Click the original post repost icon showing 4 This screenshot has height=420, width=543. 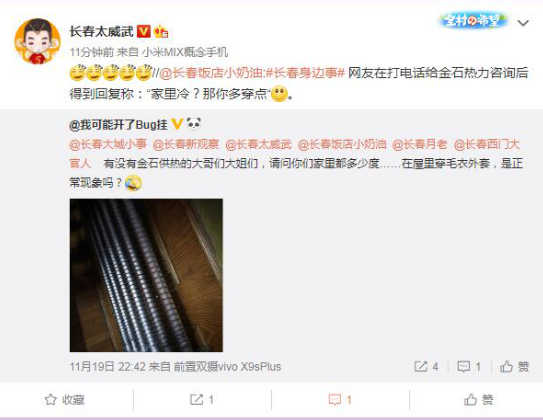[426, 366]
